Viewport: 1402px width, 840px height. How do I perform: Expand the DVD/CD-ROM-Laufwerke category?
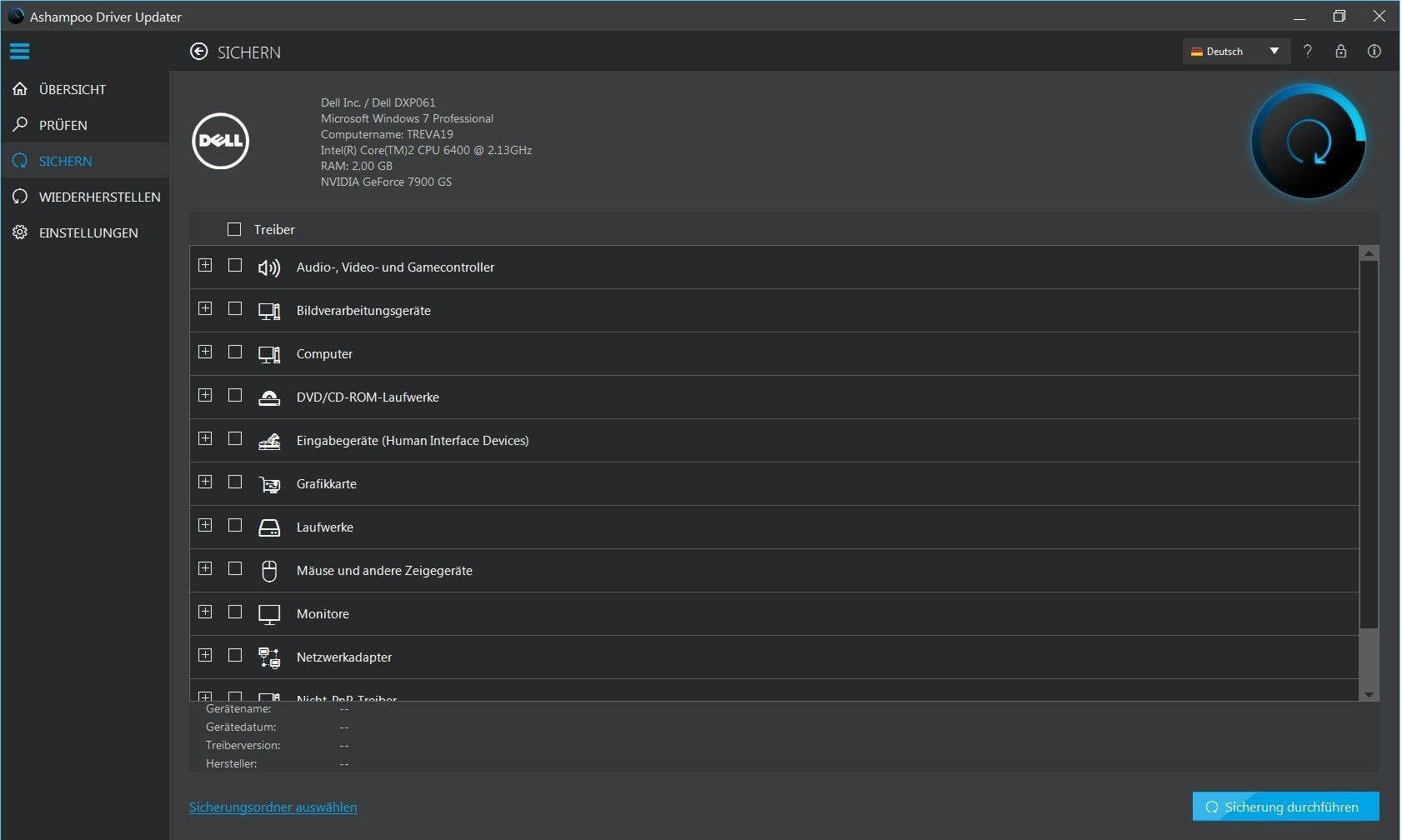click(x=205, y=395)
